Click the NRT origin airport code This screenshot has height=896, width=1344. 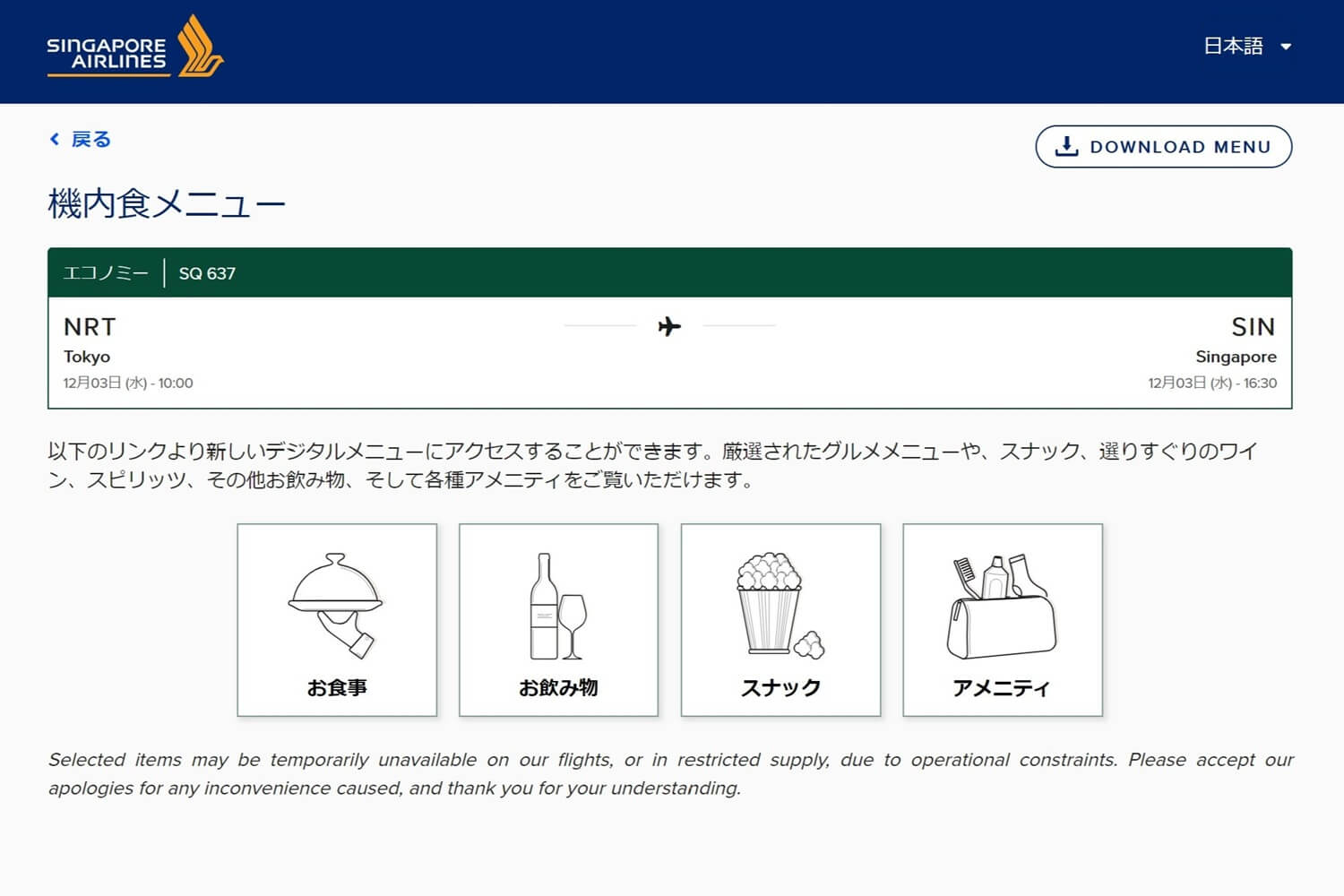coord(90,327)
